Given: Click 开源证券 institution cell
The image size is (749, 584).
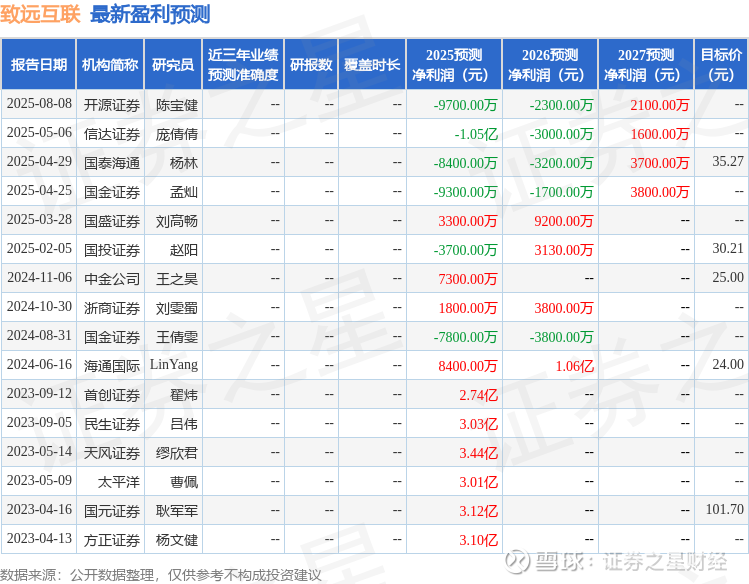Looking at the screenshot, I should pyautogui.click(x=112, y=105).
